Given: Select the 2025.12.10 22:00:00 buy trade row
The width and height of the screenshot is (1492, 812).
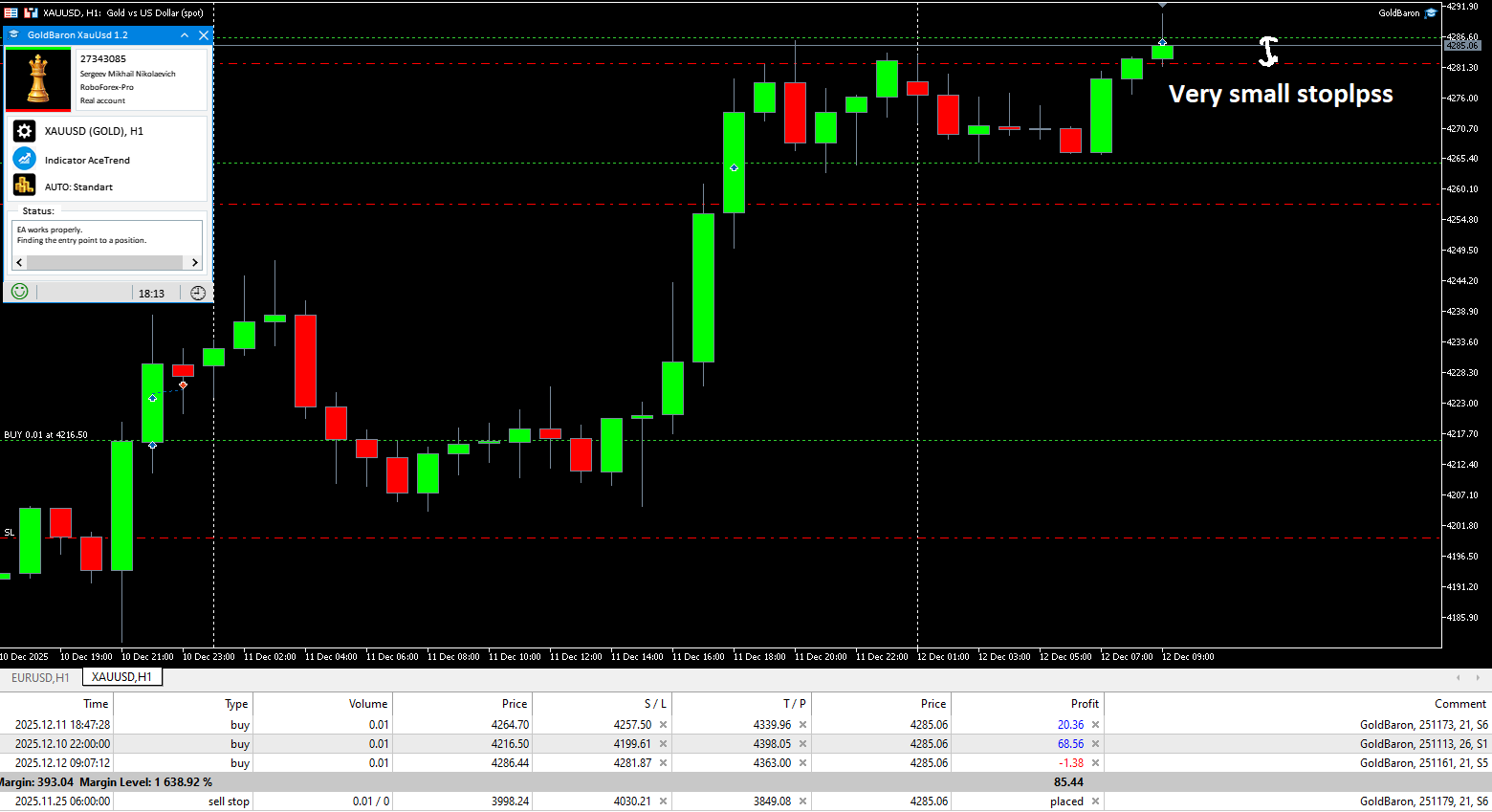Looking at the screenshot, I should point(746,744).
